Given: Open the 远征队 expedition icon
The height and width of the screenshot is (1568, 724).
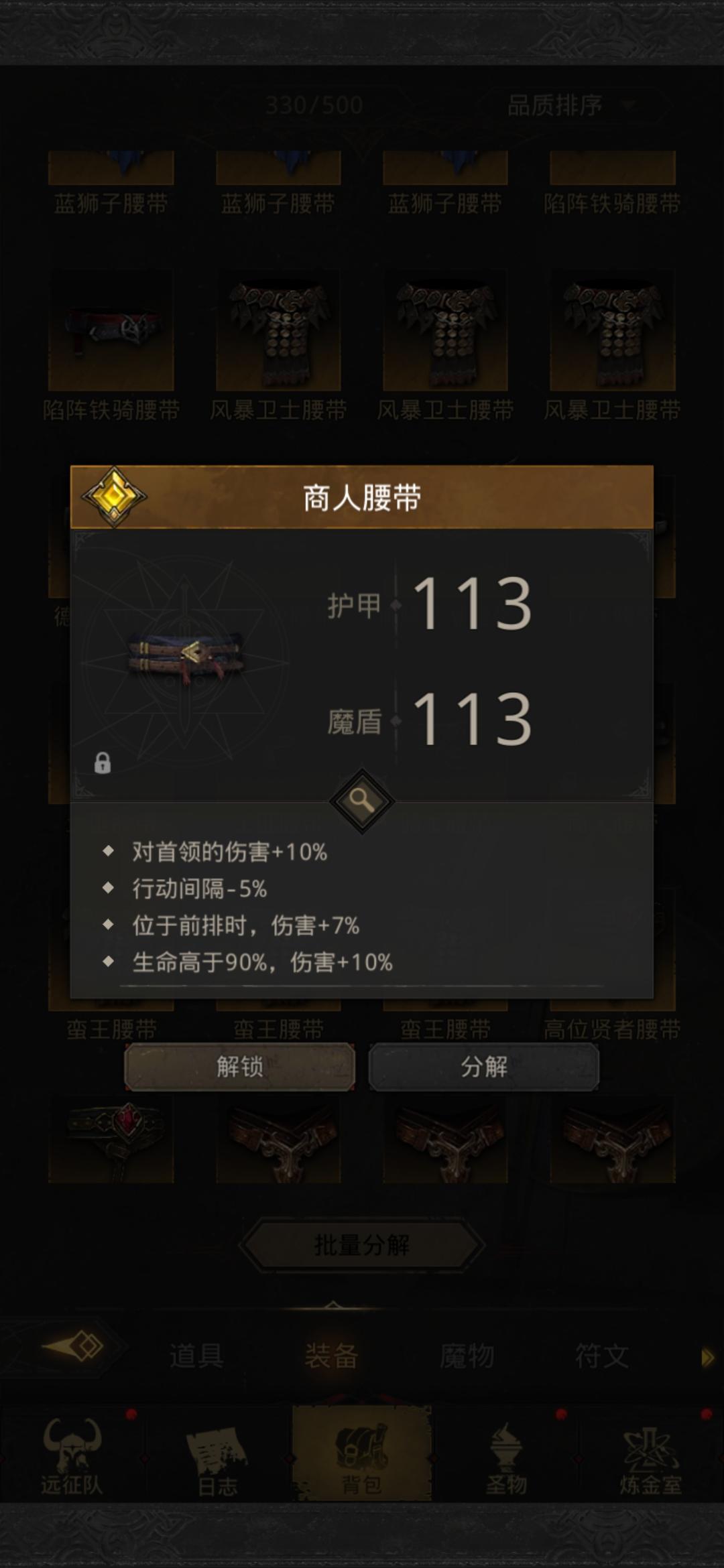Looking at the screenshot, I should click(x=72, y=1455).
